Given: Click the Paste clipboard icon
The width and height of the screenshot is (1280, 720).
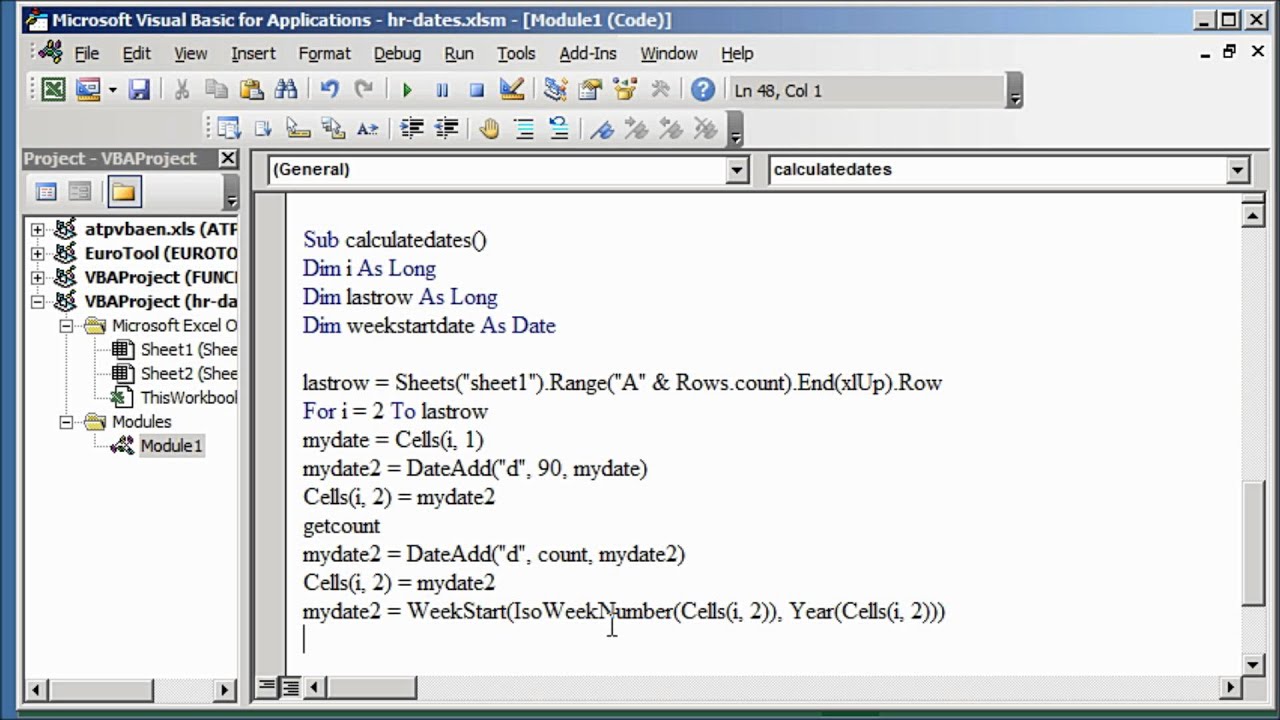Looking at the screenshot, I should pos(251,90).
